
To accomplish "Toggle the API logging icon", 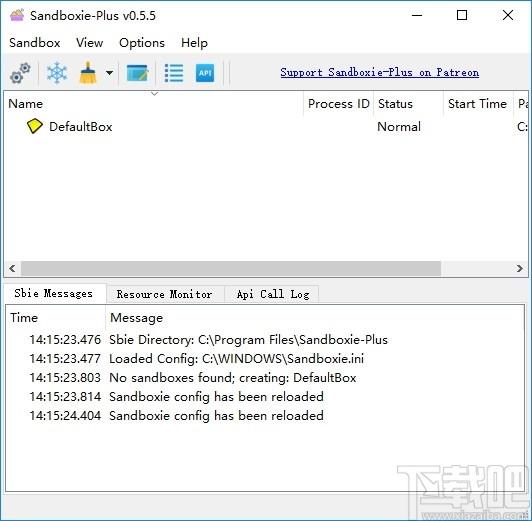I will point(205,73).
